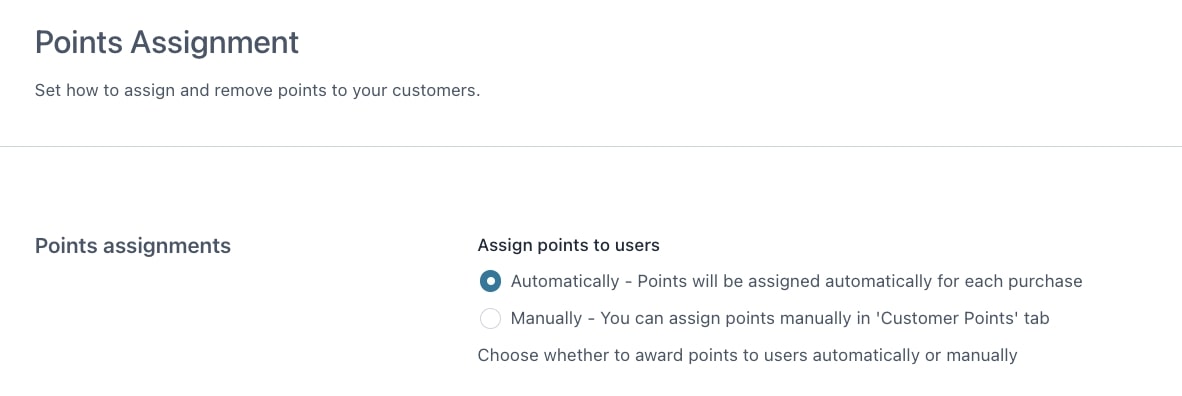1182x396 pixels.
Task: Click the word 'tab' ending the Manually option
Action: click(x=1037, y=318)
